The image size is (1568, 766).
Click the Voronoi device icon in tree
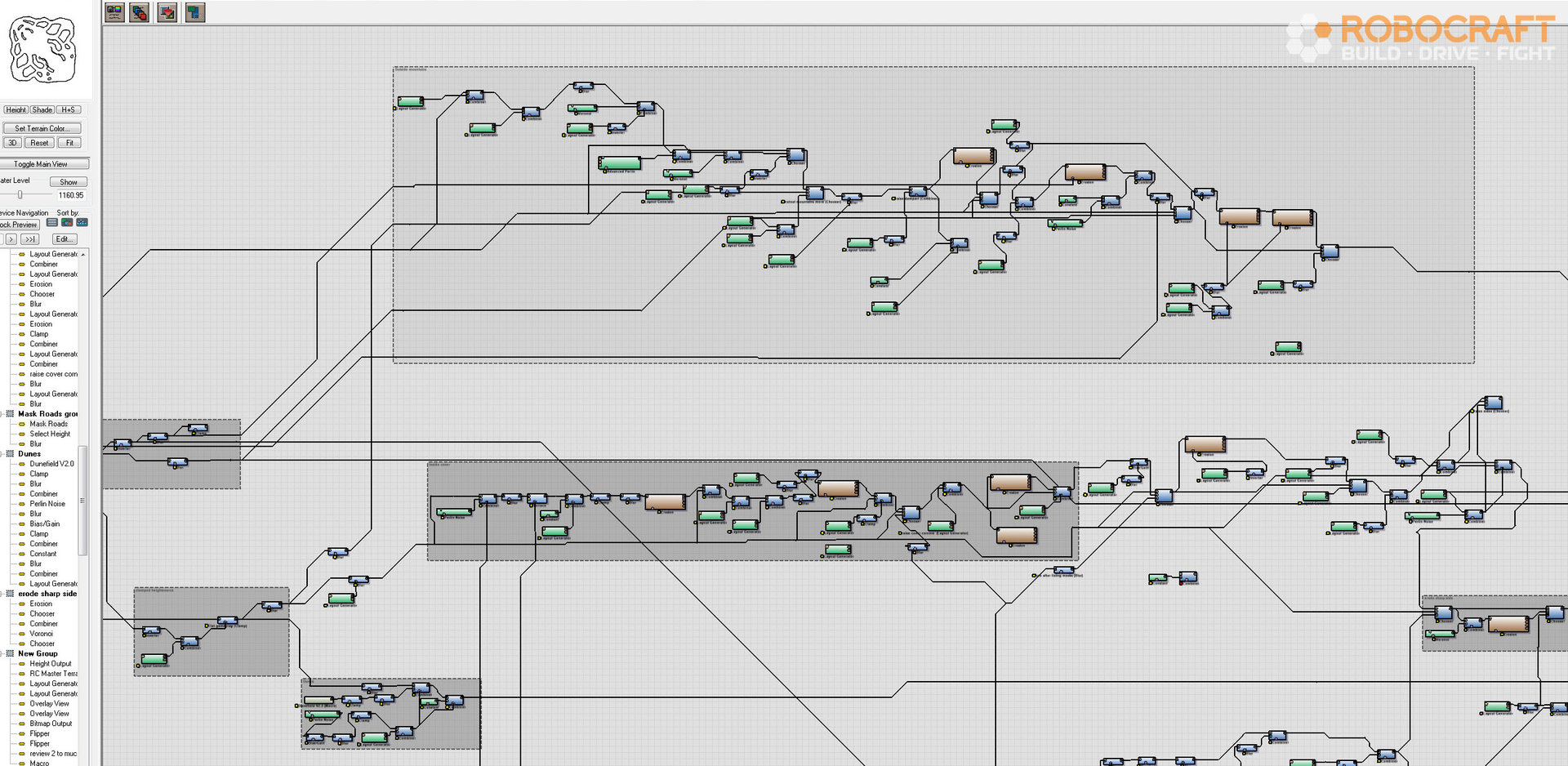(22, 634)
